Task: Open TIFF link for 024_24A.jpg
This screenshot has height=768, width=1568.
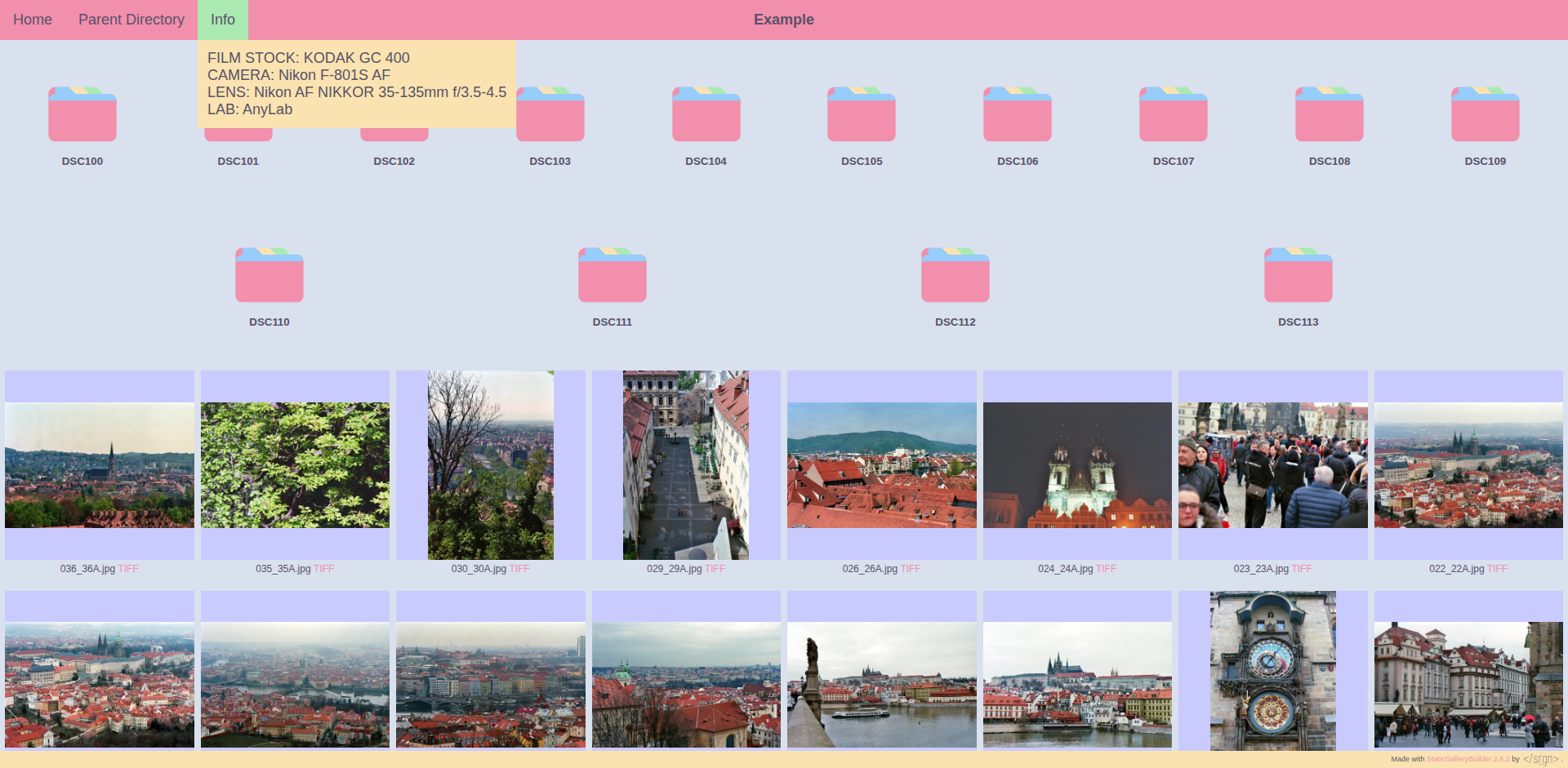Action: tap(1106, 569)
